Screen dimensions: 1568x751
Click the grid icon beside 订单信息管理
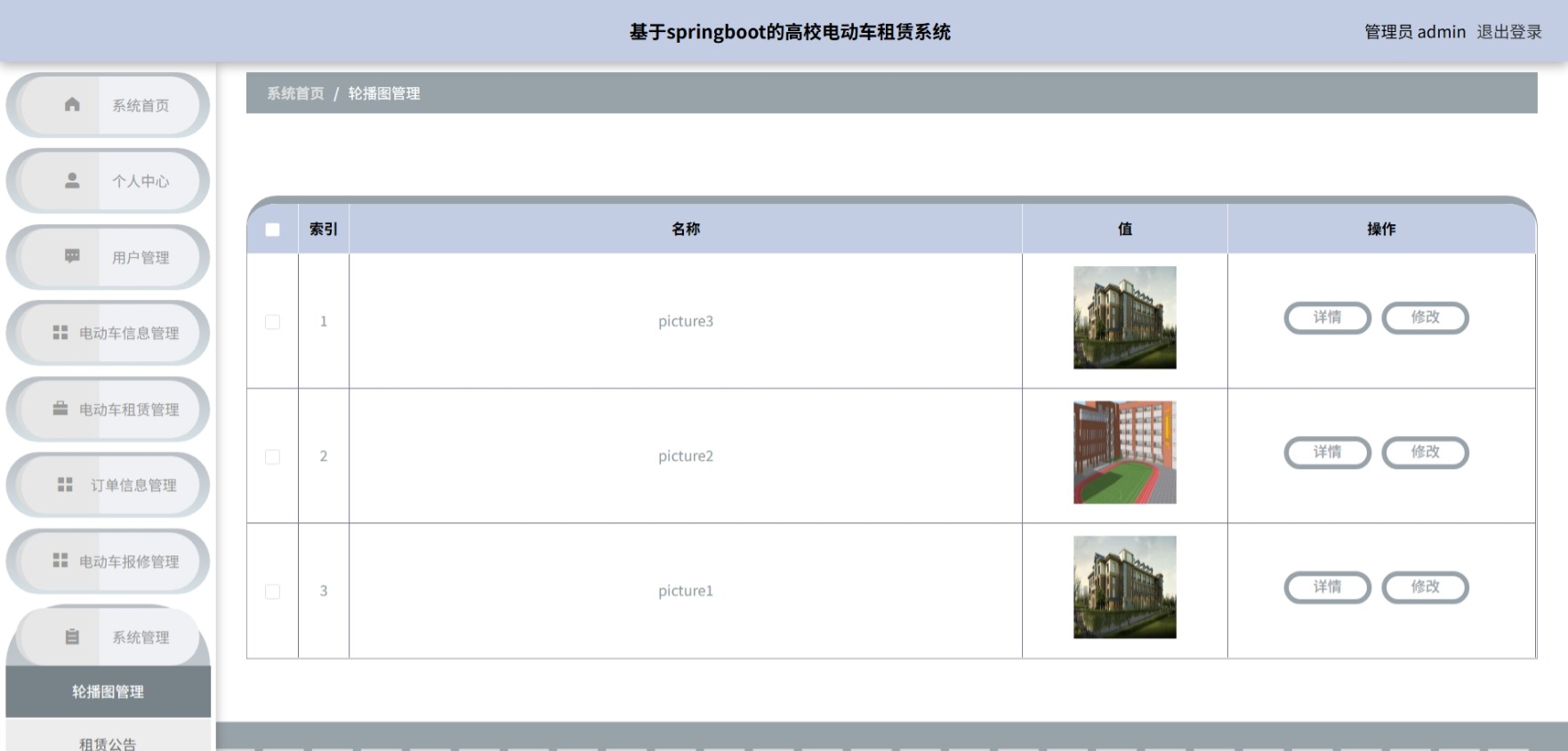point(65,484)
